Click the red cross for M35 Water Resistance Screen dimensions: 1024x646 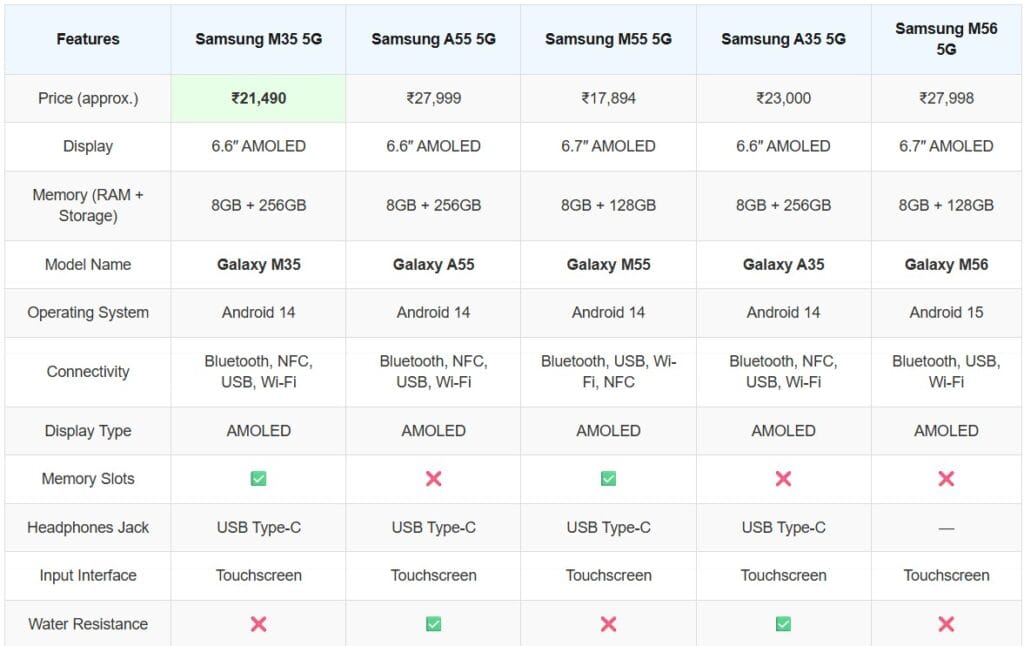(259, 624)
